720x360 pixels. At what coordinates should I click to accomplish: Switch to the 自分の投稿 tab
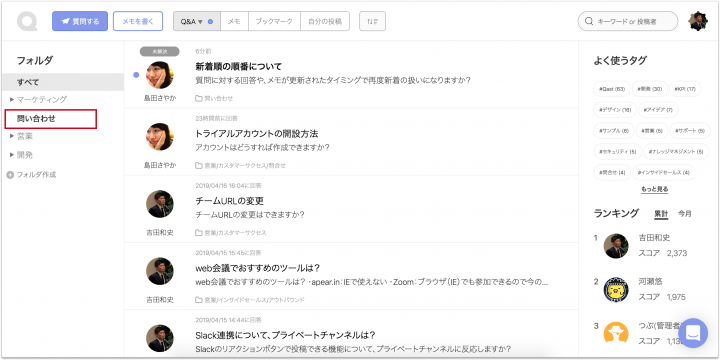[x=325, y=21]
